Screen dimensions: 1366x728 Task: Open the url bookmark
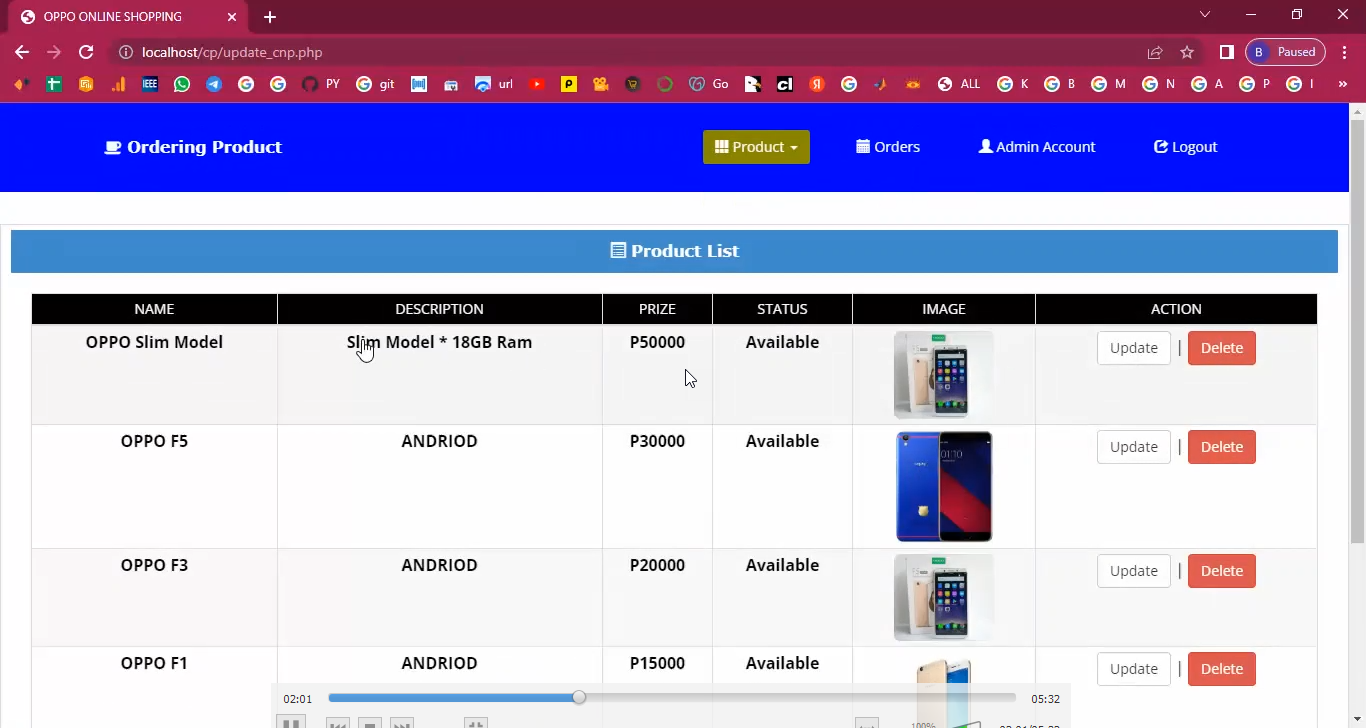coord(494,85)
